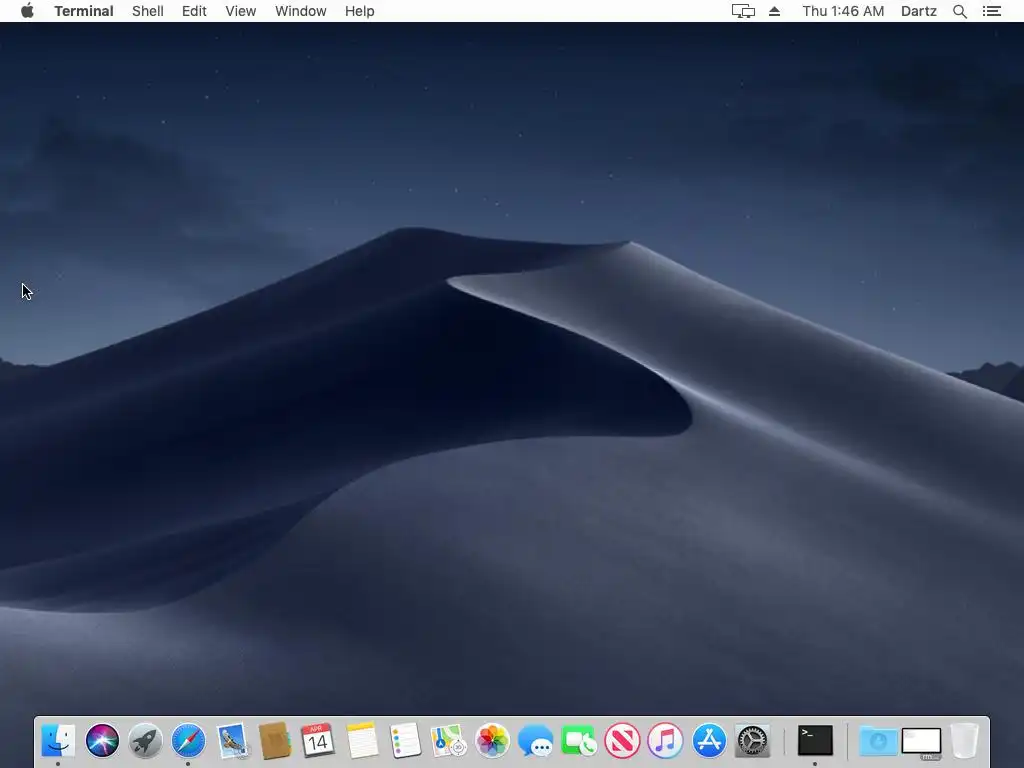Open the Photos flower icon
The image size is (1024, 768).
click(x=492, y=741)
